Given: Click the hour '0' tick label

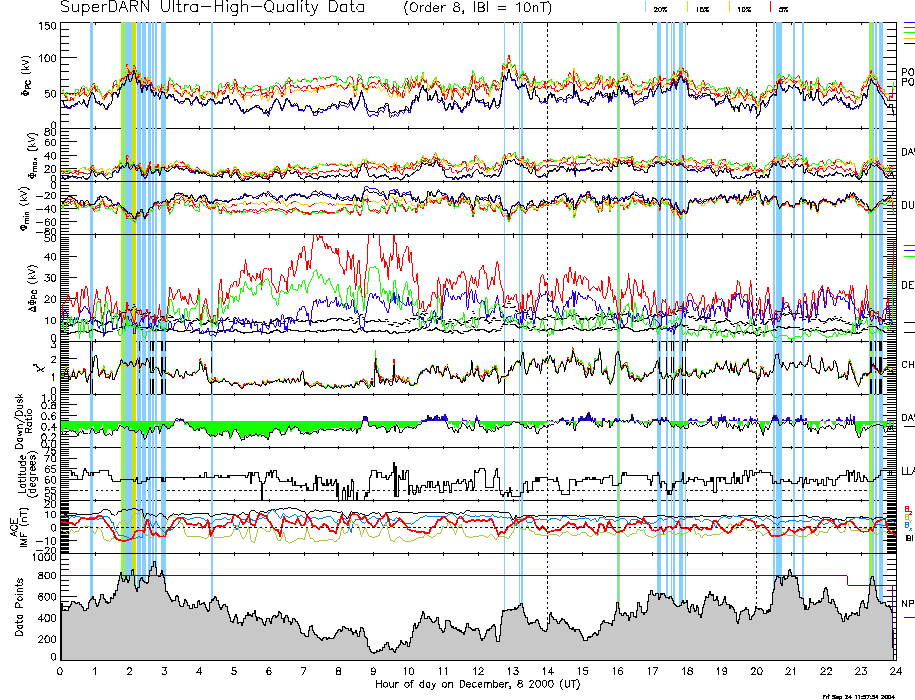Looking at the screenshot, I should point(60,671).
